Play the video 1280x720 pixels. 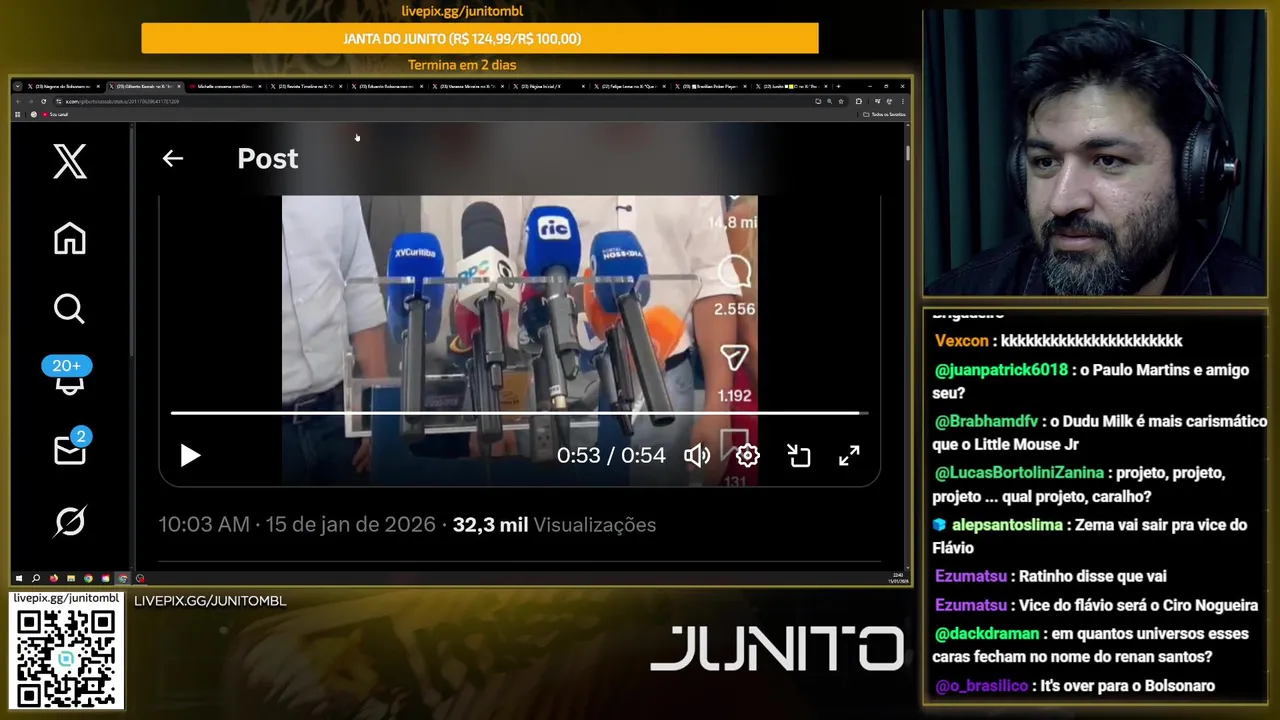tap(190, 456)
